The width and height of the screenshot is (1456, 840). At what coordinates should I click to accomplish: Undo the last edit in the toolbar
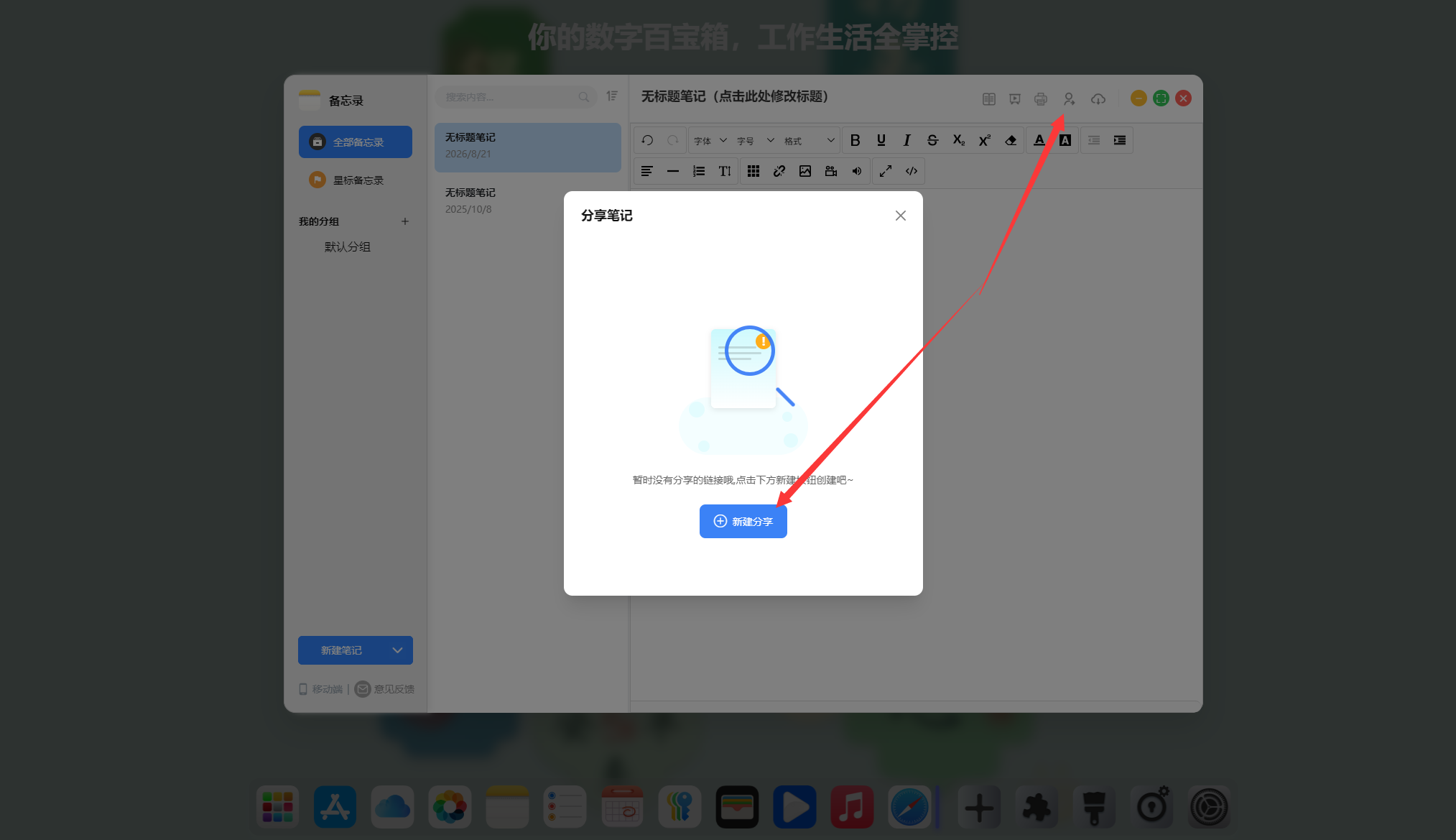click(x=647, y=140)
